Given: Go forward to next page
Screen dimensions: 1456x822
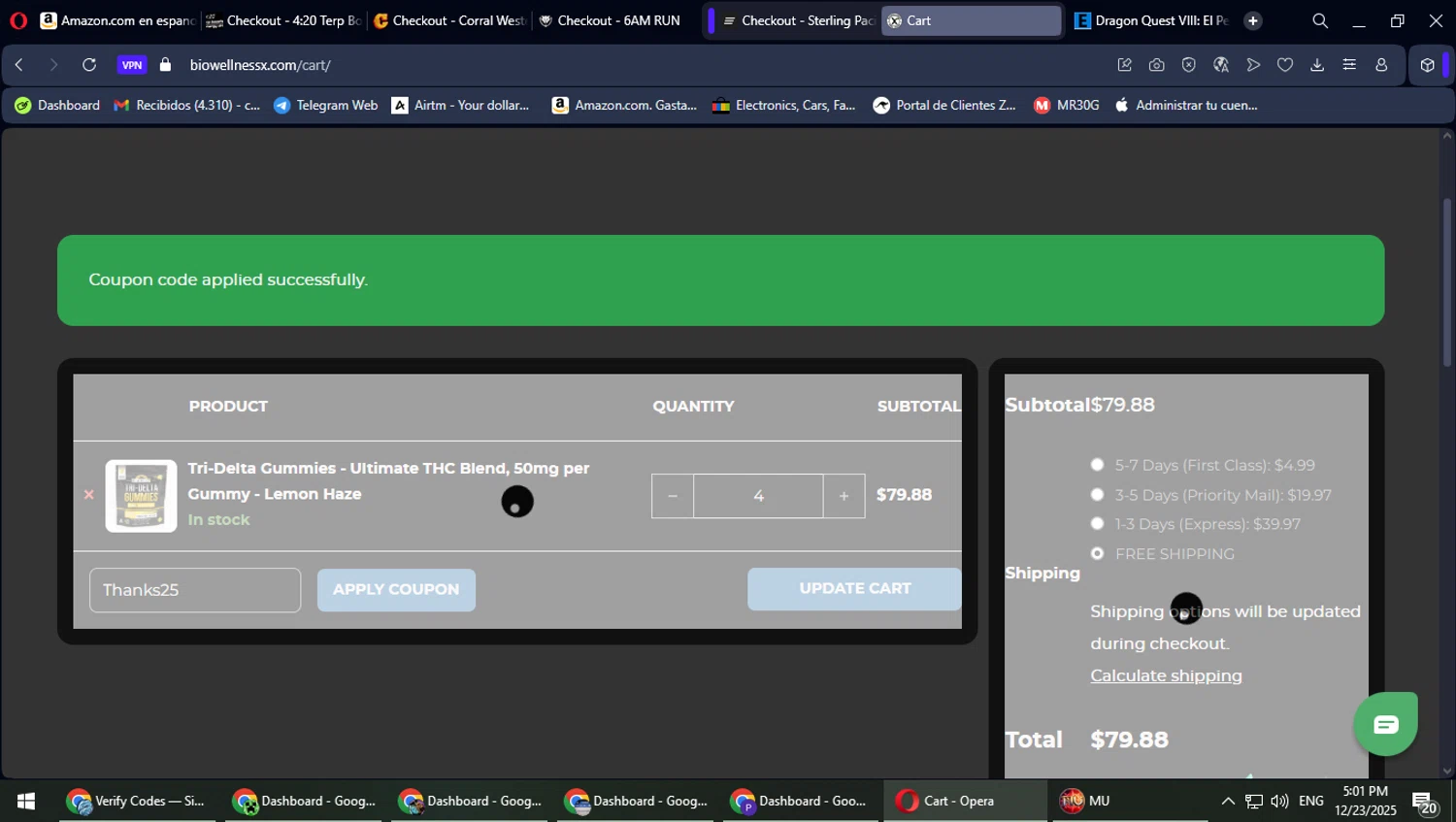Looking at the screenshot, I should coord(53,65).
